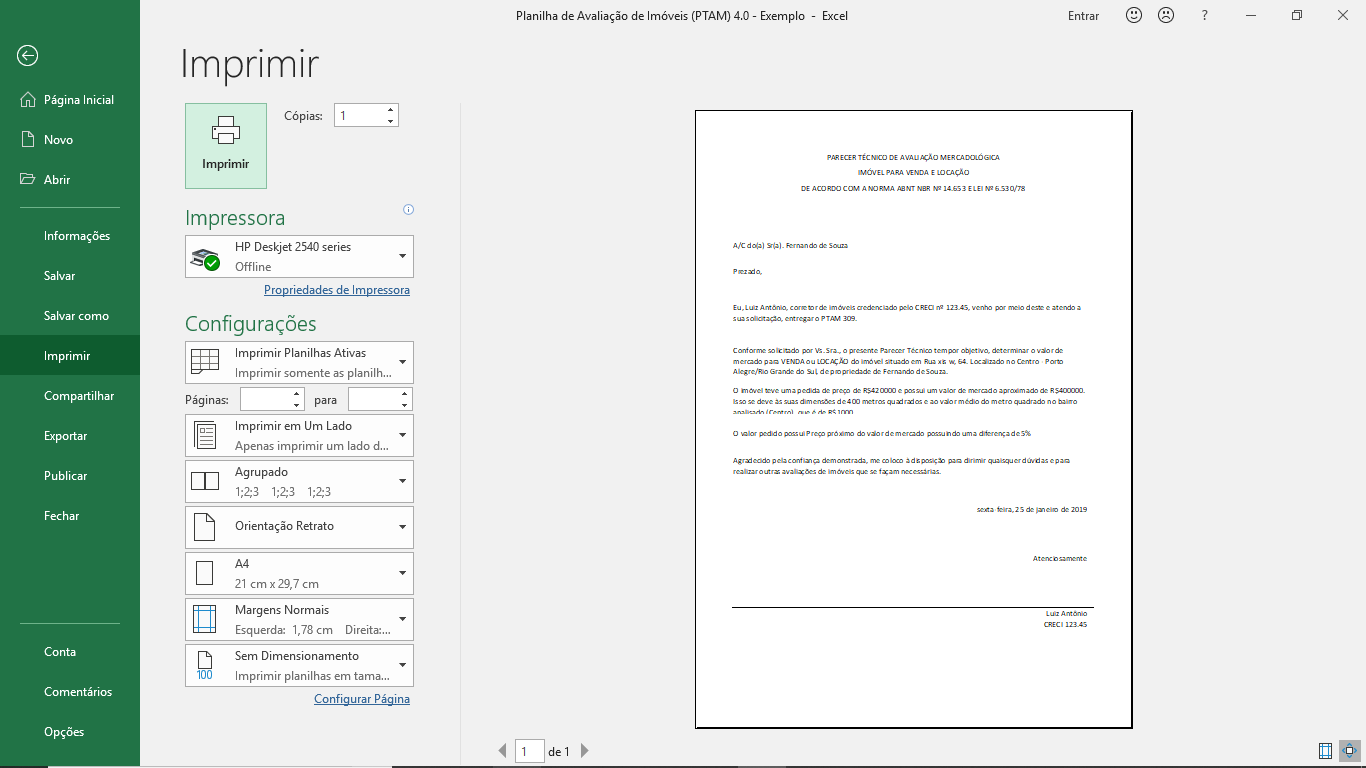The width and height of the screenshot is (1366, 768).
Task: Select Salvar como in the sidebar
Action: pos(76,316)
